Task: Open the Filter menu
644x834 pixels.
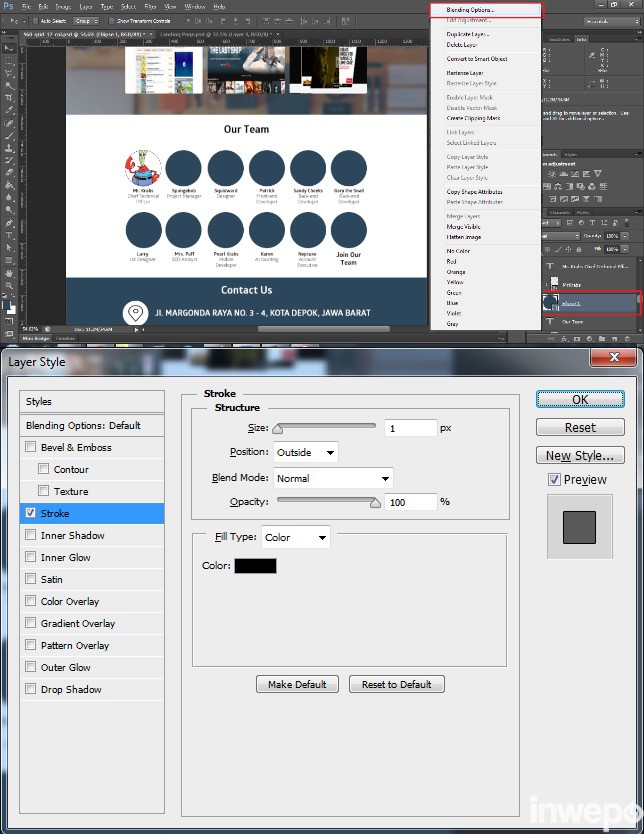Action: [x=150, y=6]
